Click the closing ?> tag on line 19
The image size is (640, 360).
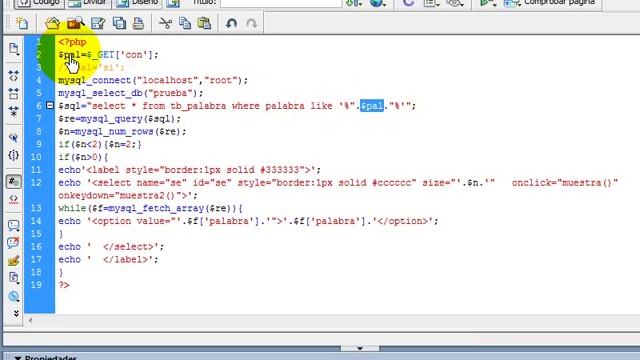[x=64, y=285]
